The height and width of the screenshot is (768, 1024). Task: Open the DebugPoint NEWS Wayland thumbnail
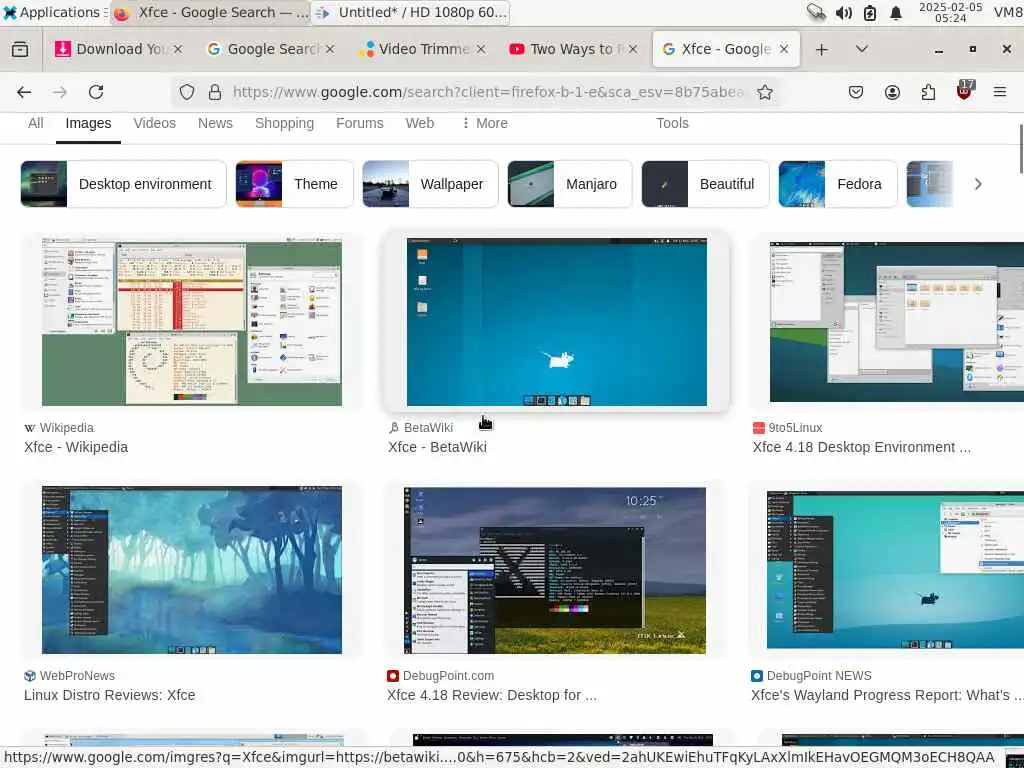(895, 570)
